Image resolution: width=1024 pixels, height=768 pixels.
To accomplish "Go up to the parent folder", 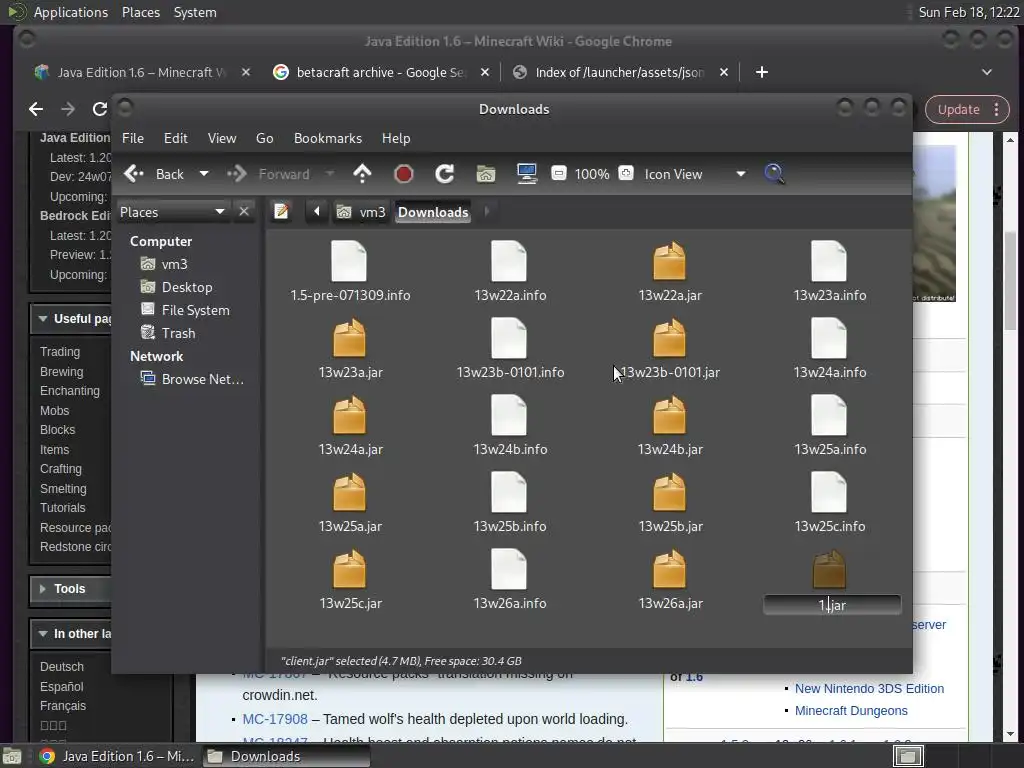I will pyautogui.click(x=362, y=174).
